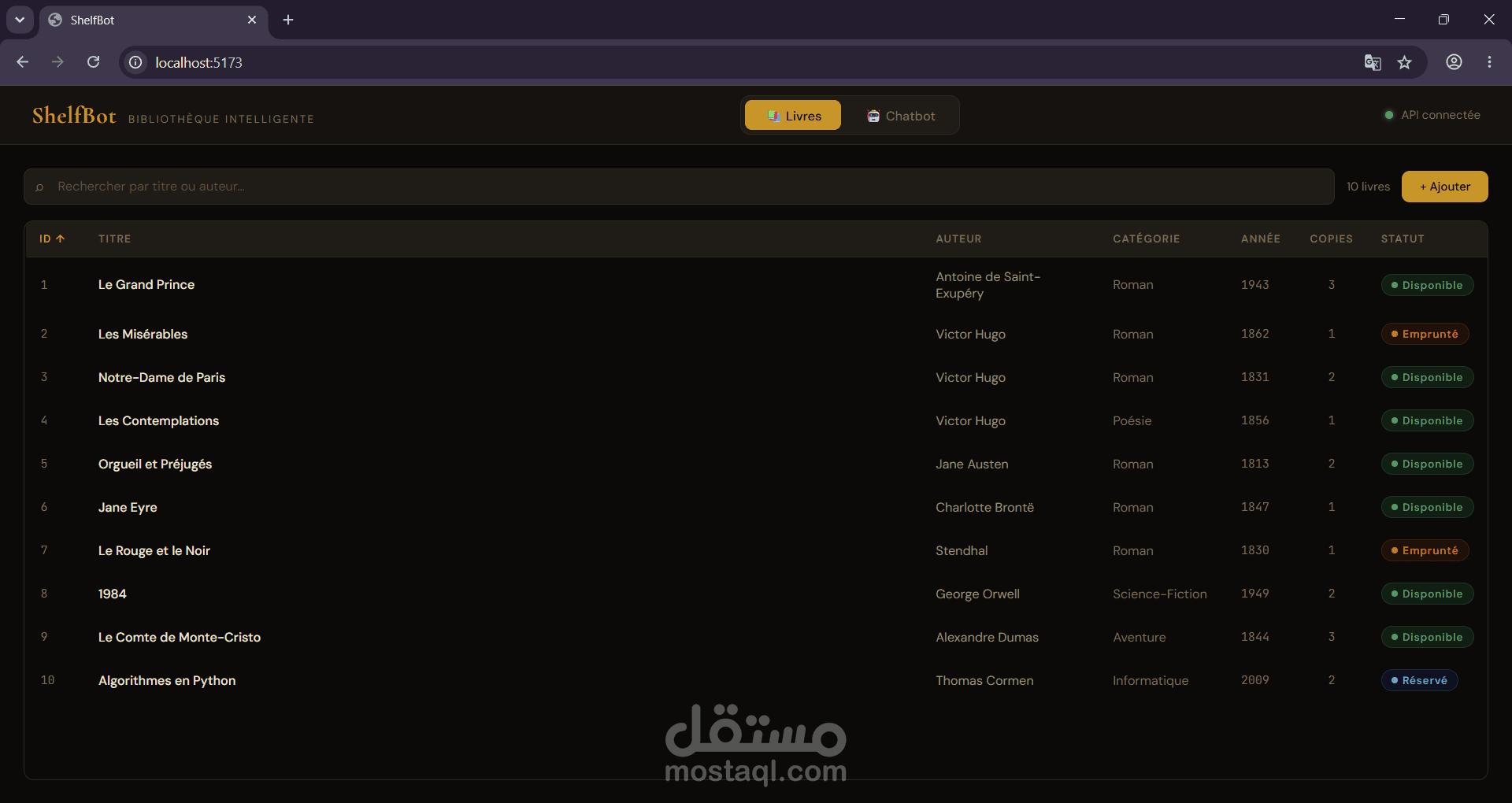Sort by the AUTEUR column header
The width and height of the screenshot is (1512, 803).
click(958, 239)
